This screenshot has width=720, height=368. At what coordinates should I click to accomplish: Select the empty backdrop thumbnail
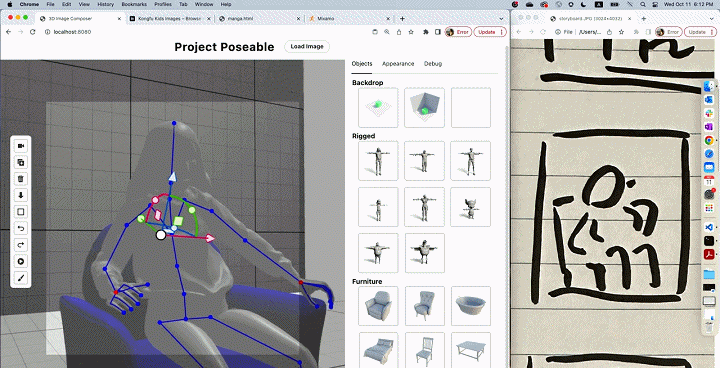[471, 108]
